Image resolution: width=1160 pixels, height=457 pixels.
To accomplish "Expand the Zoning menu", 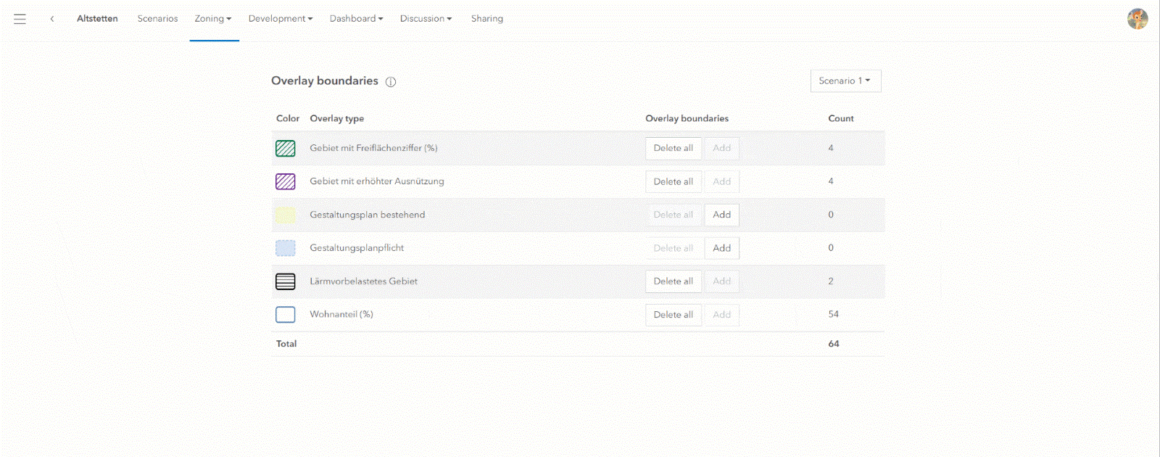I will click(x=213, y=18).
